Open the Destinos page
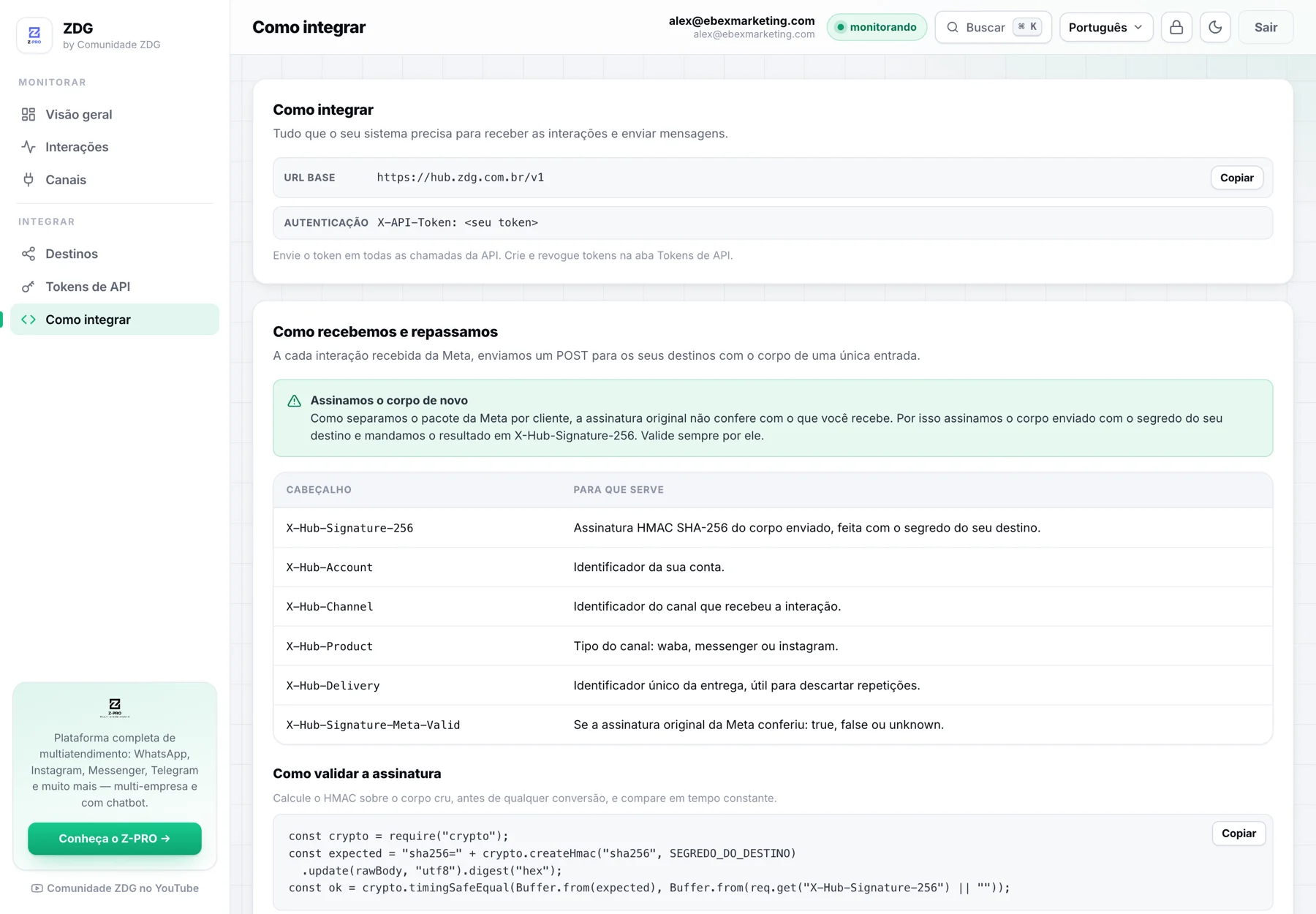This screenshot has height=914, width=1316. click(115, 254)
